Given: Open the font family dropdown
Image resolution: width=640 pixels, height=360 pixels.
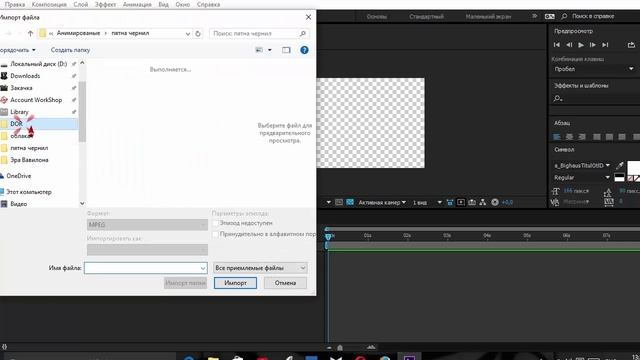Looking at the screenshot, I should (582, 165).
